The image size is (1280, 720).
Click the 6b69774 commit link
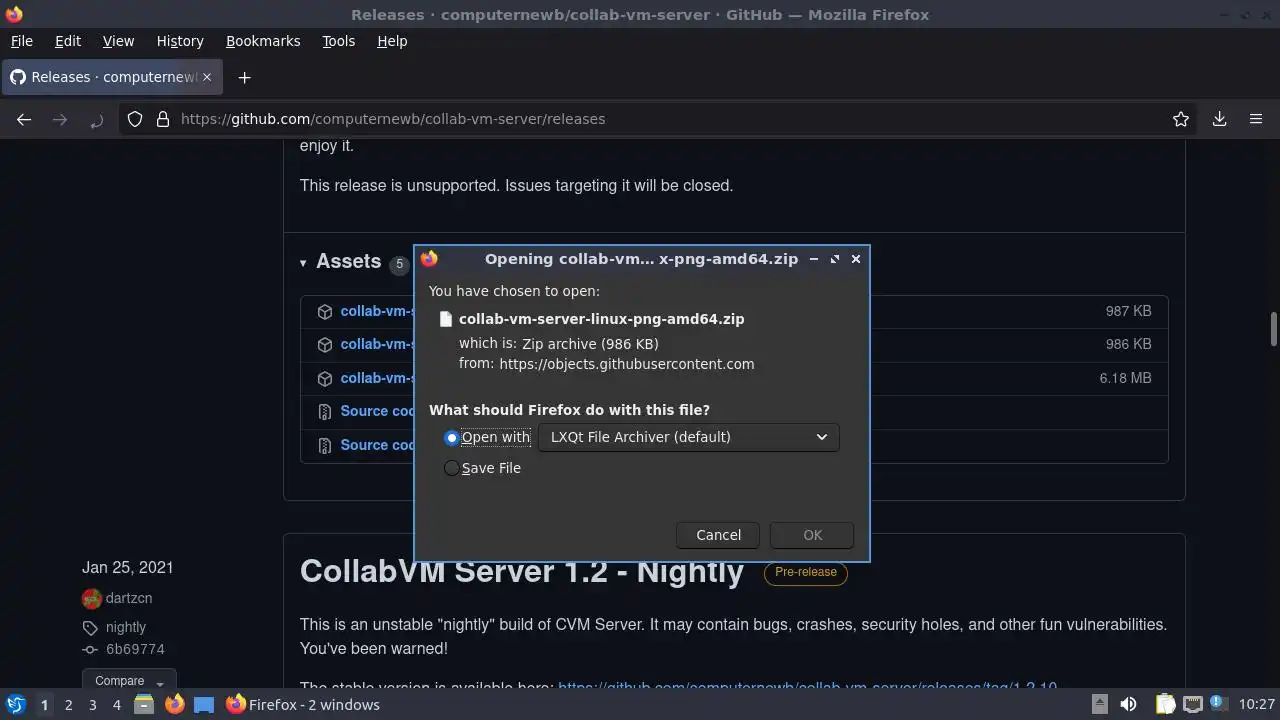click(135, 649)
